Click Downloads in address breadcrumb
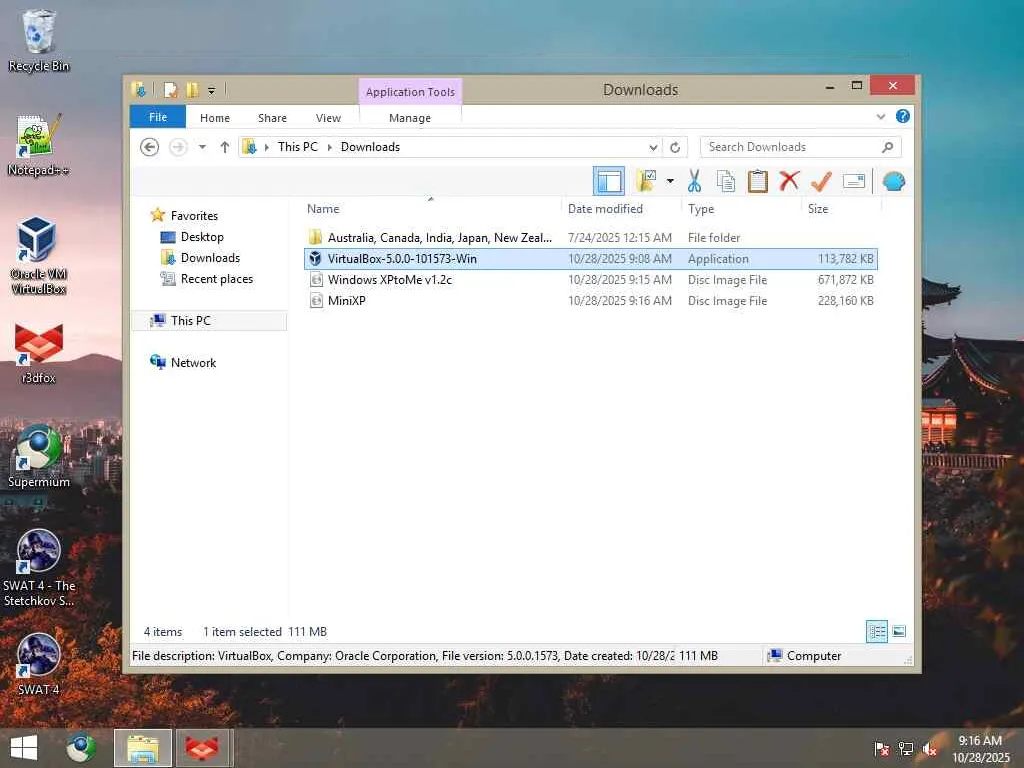Screen dimensions: 1024x768 370,147
